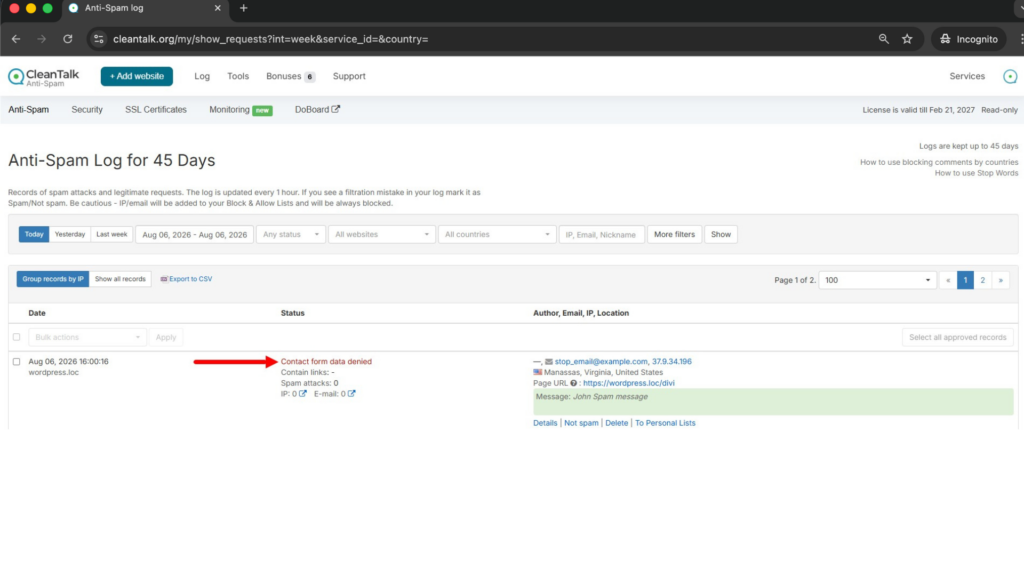
Task: Bookmark this page with the star icon
Action: click(907, 39)
